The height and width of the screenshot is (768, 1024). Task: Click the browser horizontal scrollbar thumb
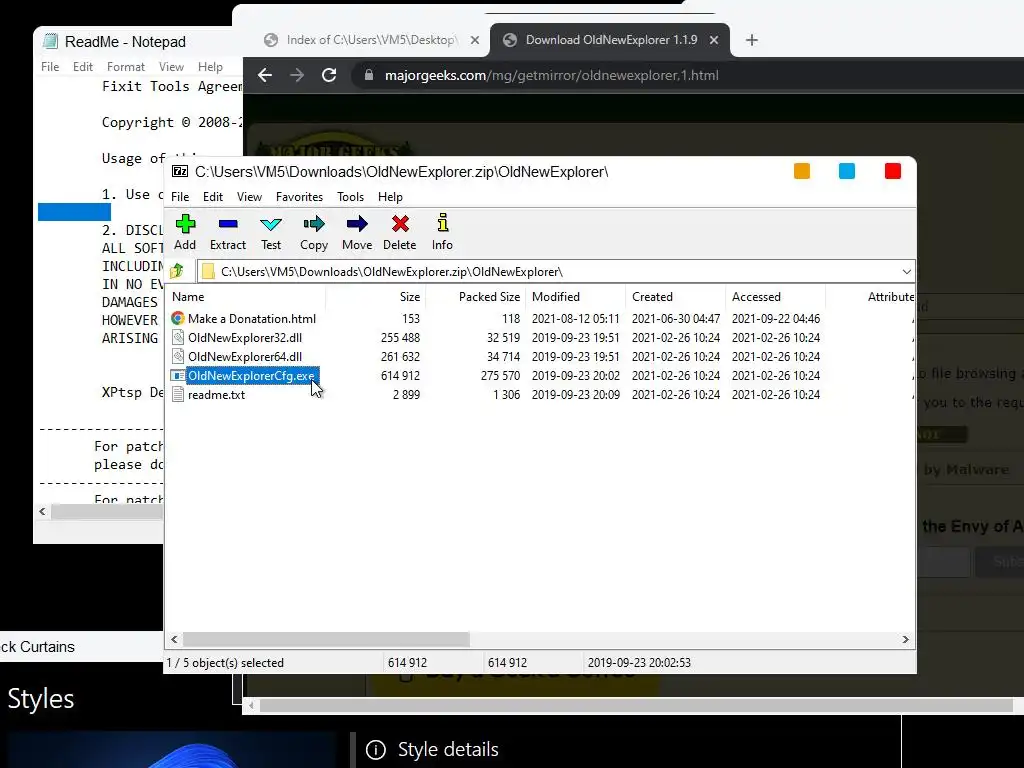coord(636,705)
